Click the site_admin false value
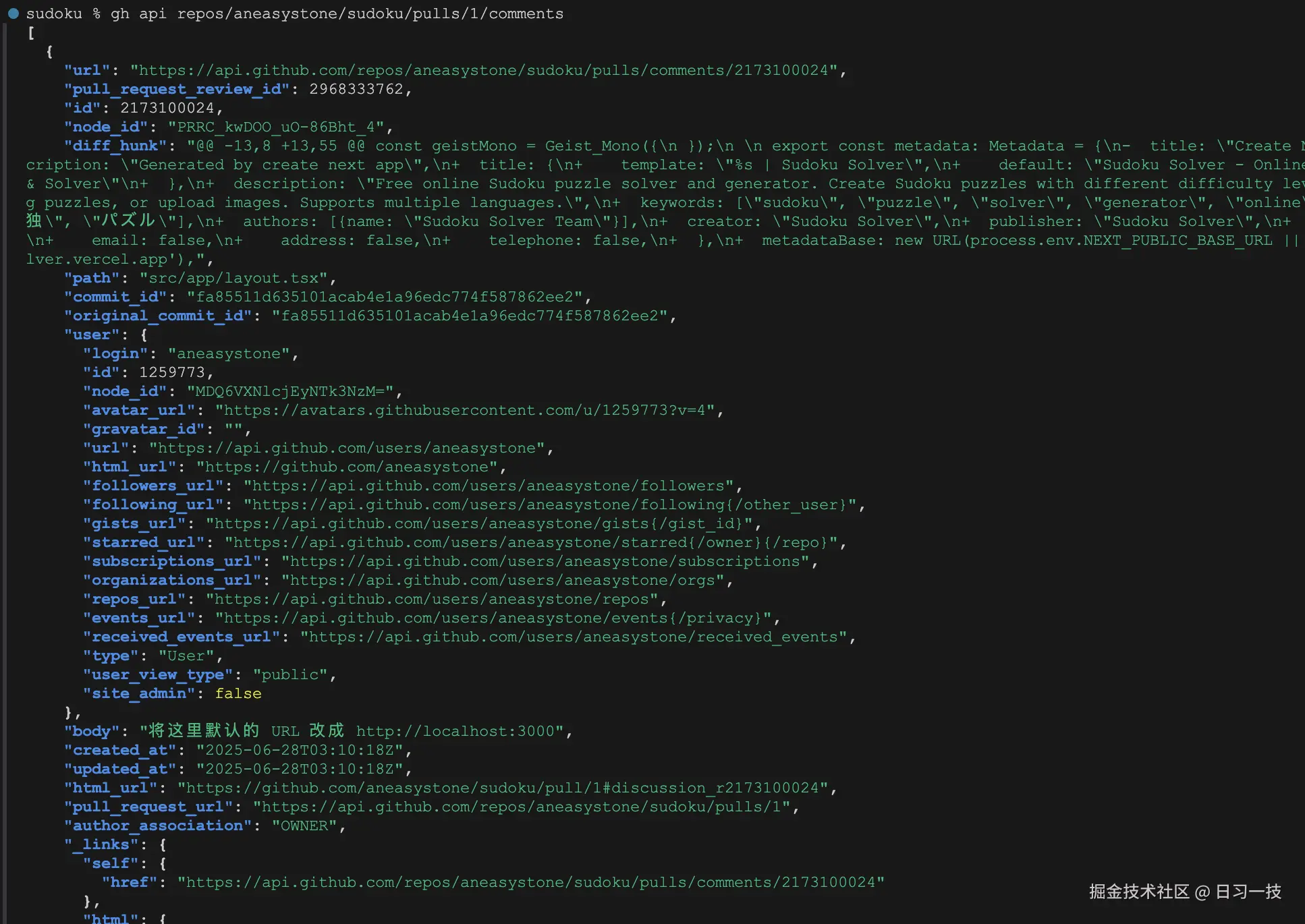 pyautogui.click(x=238, y=693)
